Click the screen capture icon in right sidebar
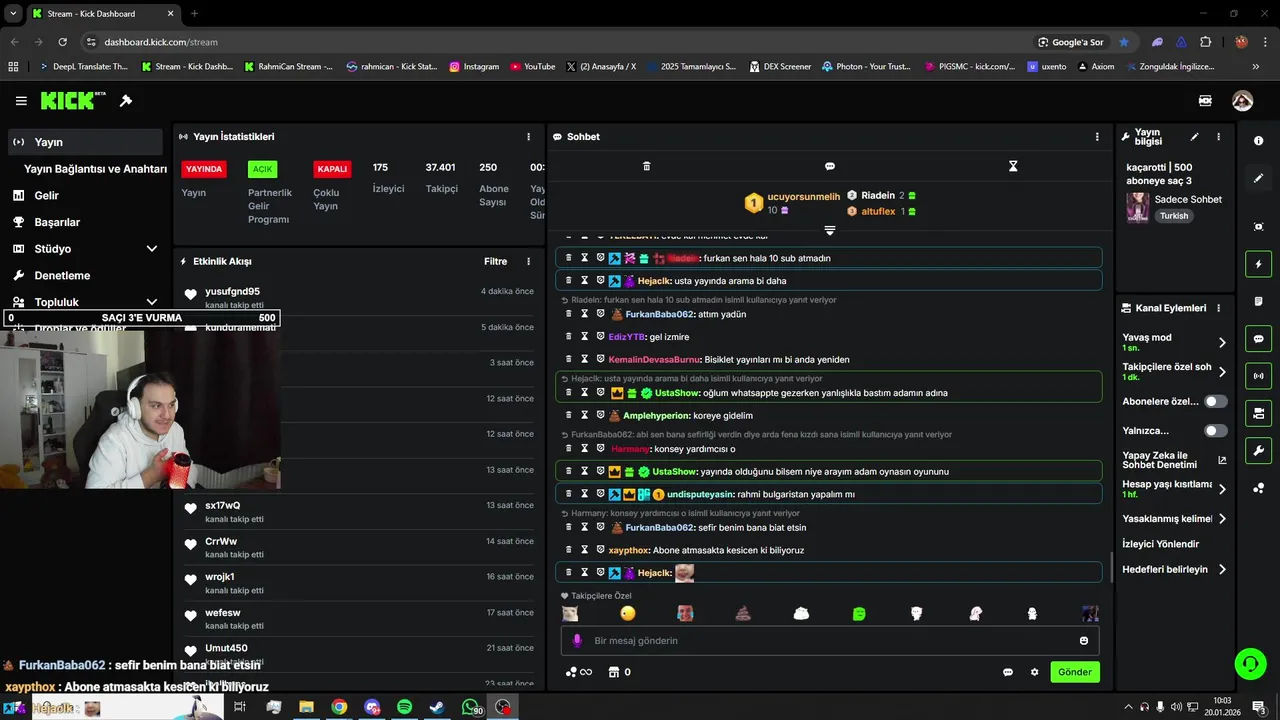This screenshot has width=1280, height=720. [x=1258, y=227]
